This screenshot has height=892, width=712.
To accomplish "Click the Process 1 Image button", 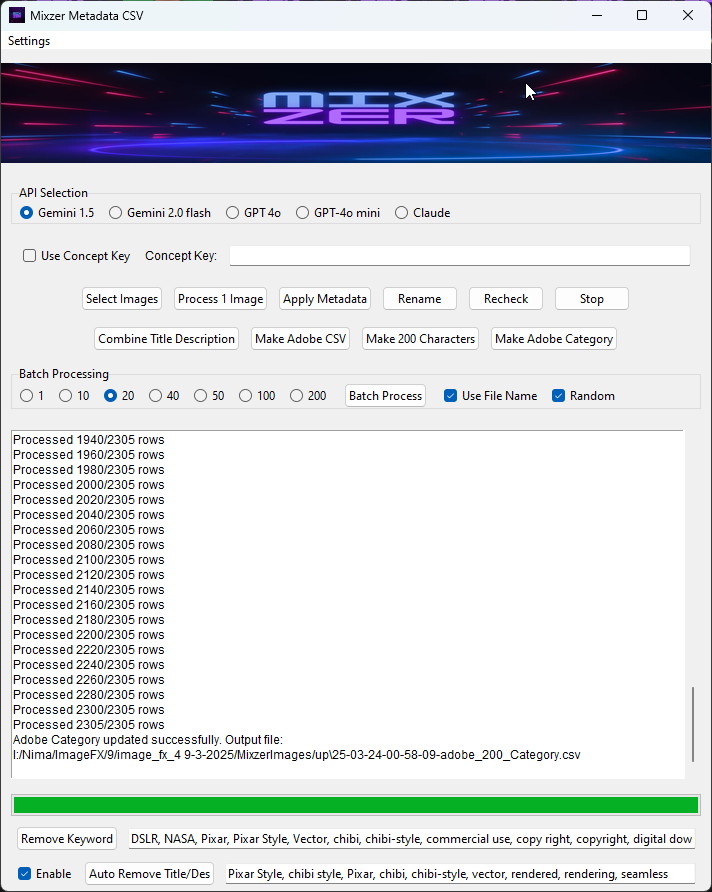I will (220, 299).
